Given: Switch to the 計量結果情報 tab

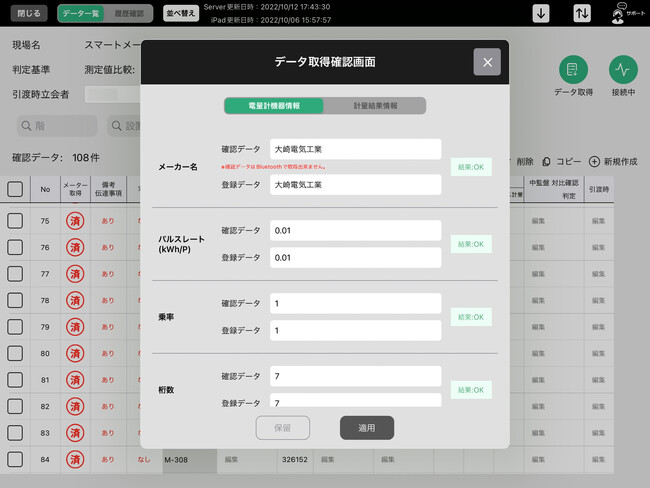Looking at the screenshot, I should (375, 105).
